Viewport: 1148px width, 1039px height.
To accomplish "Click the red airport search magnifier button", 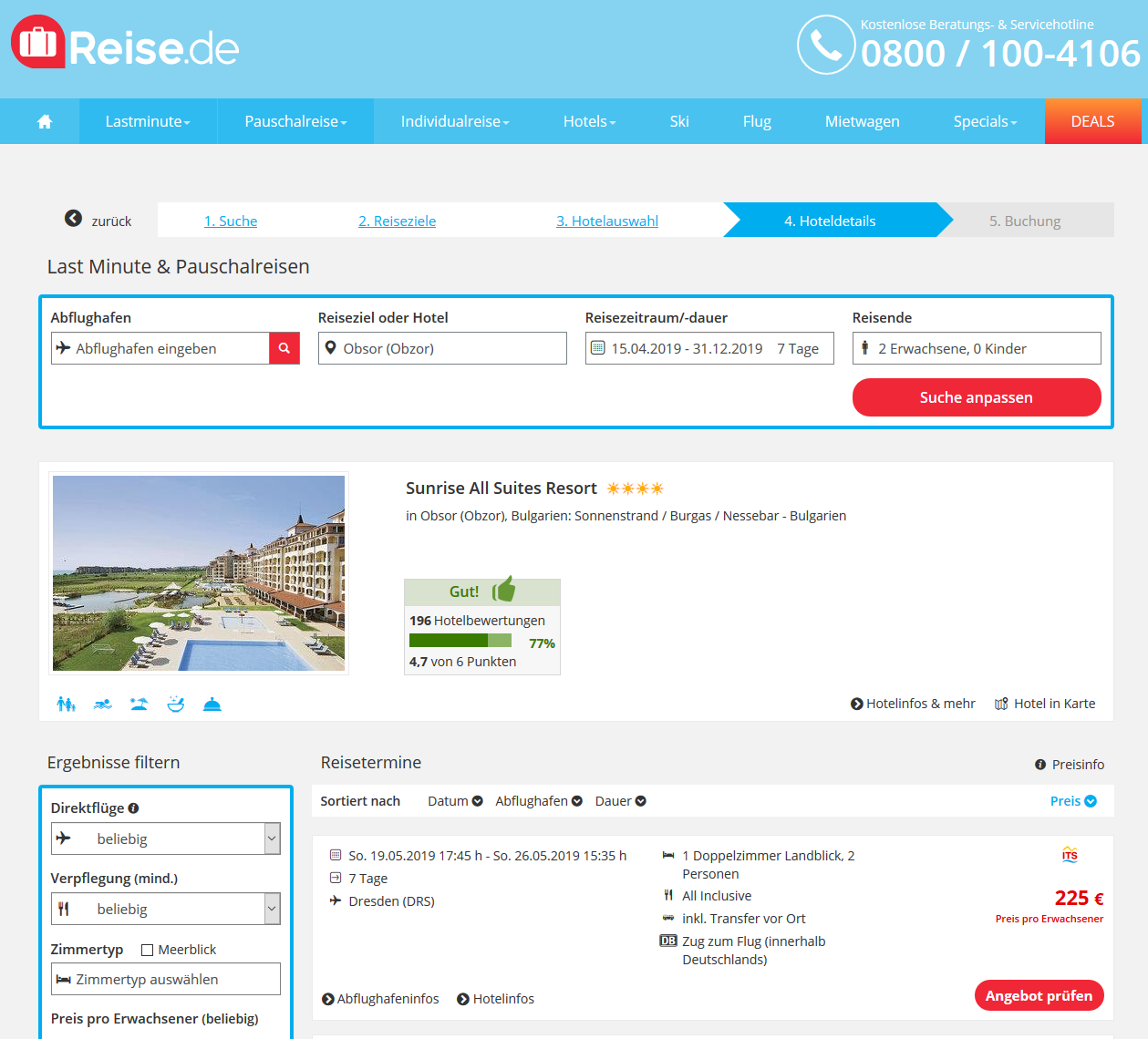I will [284, 348].
